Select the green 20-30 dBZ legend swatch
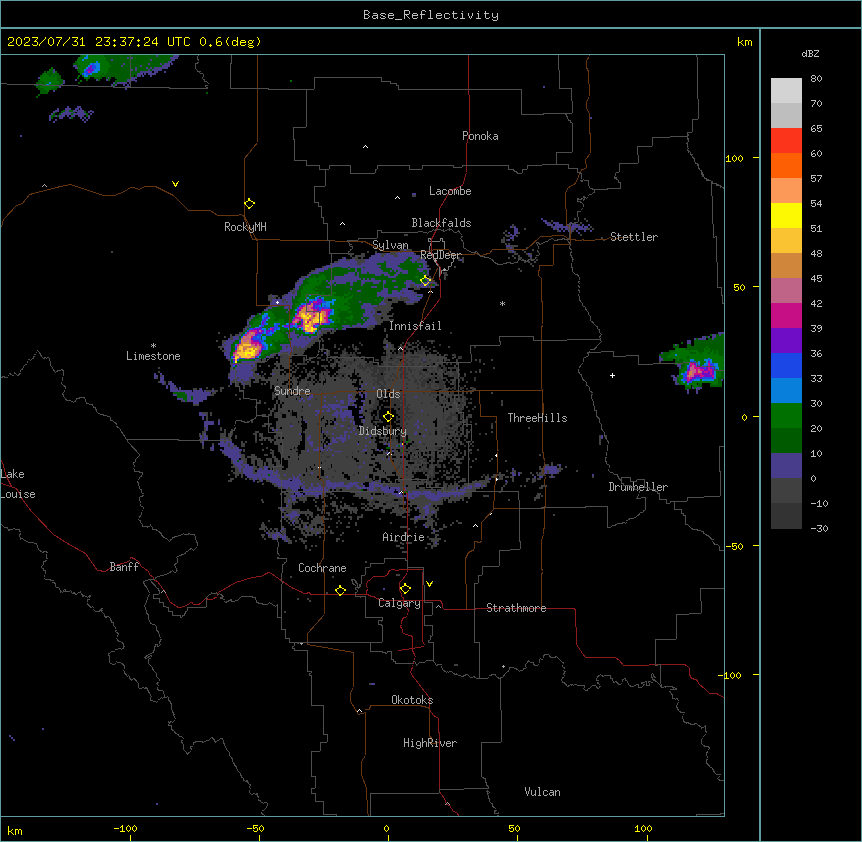Screen dimensions: 862x842 pos(786,416)
